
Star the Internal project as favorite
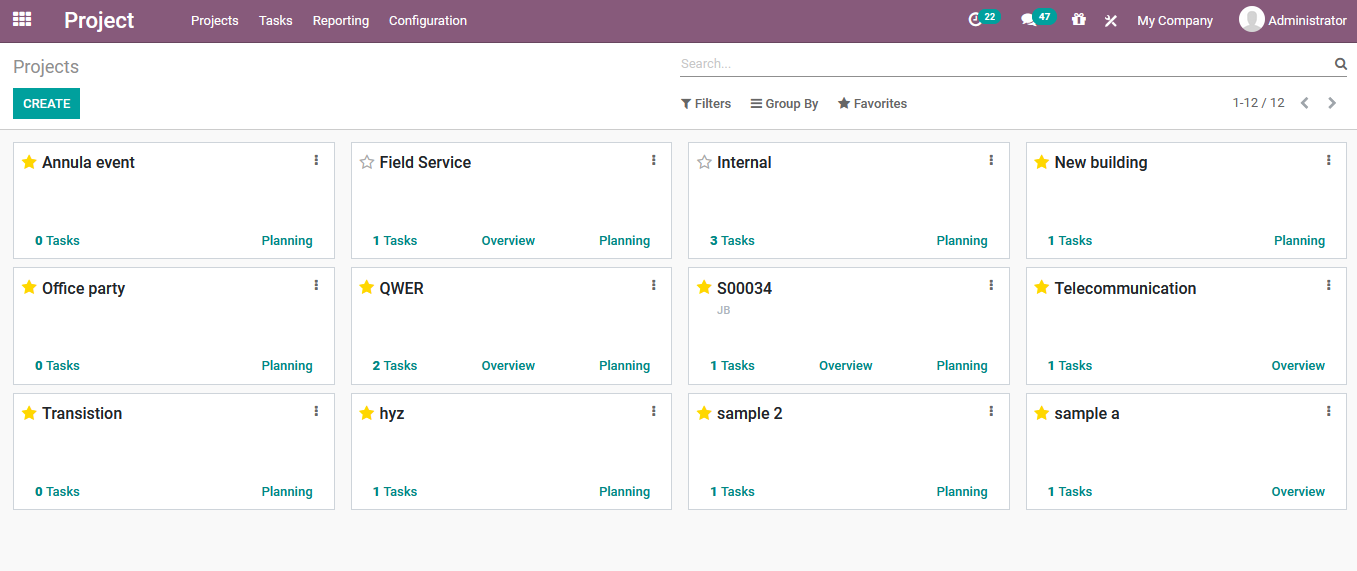pyautogui.click(x=704, y=162)
